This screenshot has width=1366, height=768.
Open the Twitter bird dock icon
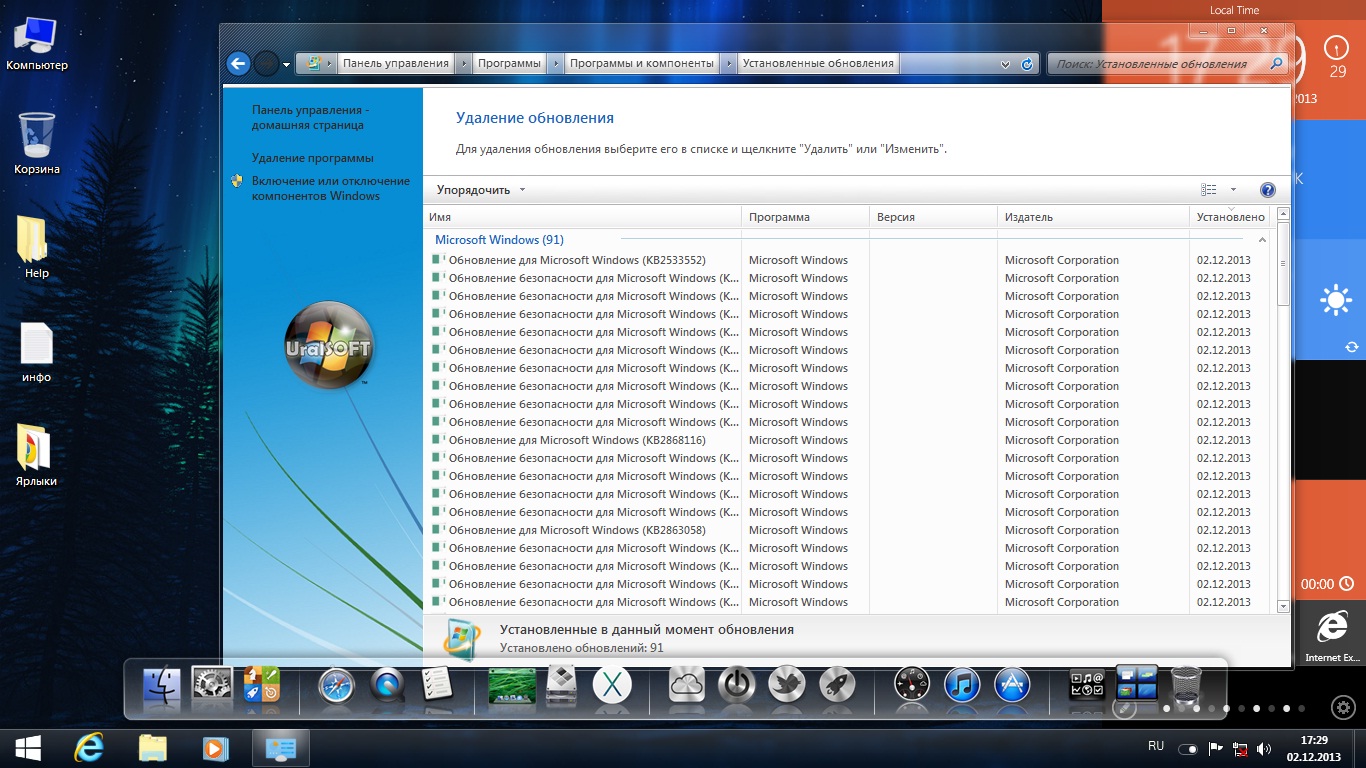point(787,686)
